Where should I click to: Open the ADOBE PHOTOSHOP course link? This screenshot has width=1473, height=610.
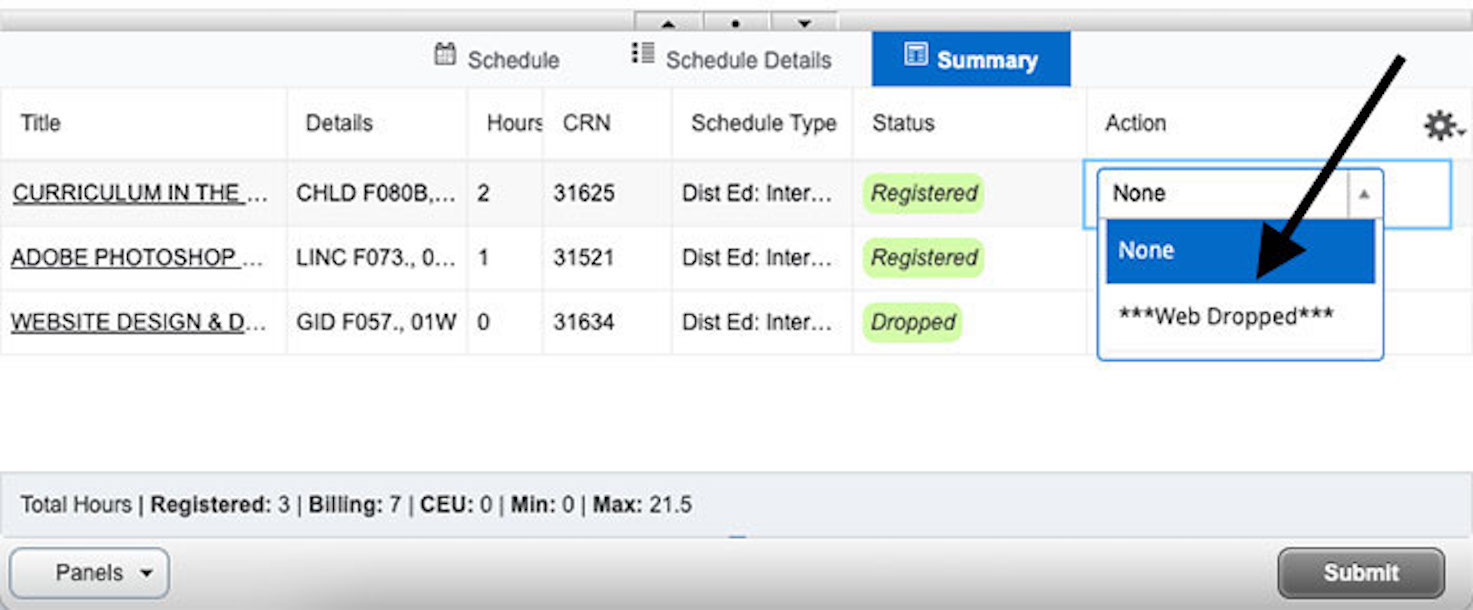139,258
